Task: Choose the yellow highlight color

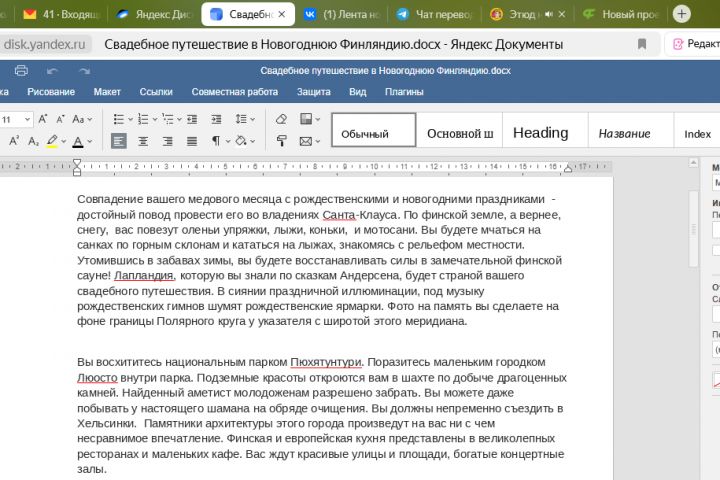Action: tap(51, 141)
